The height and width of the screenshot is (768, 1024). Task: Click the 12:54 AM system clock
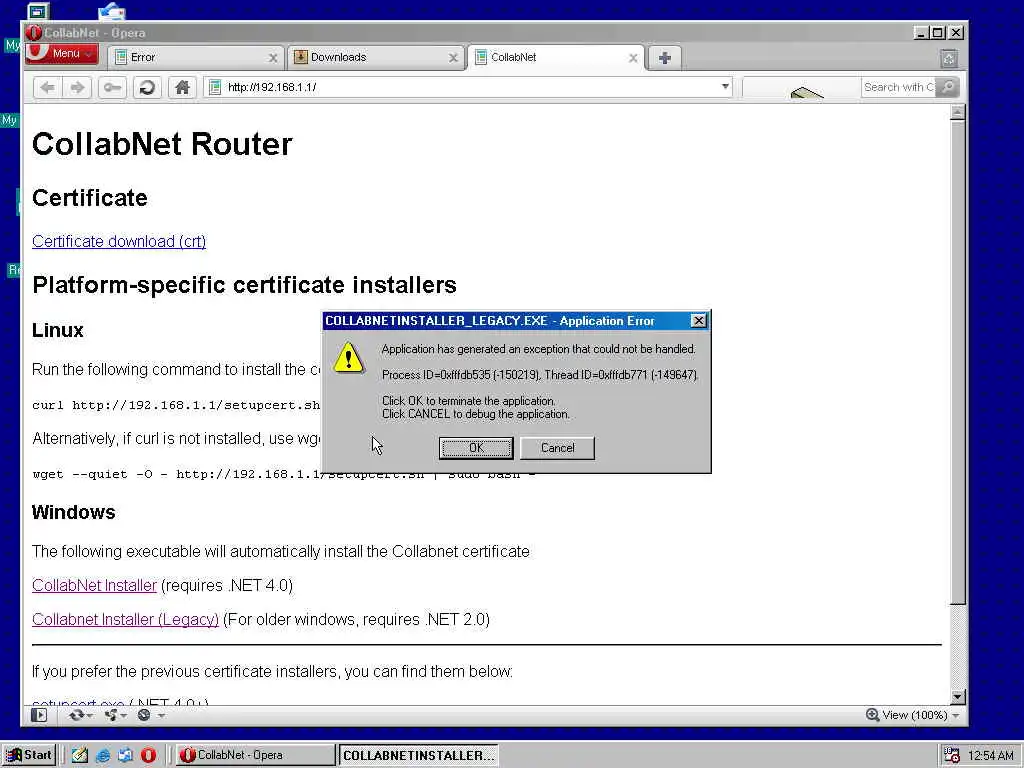(x=991, y=756)
